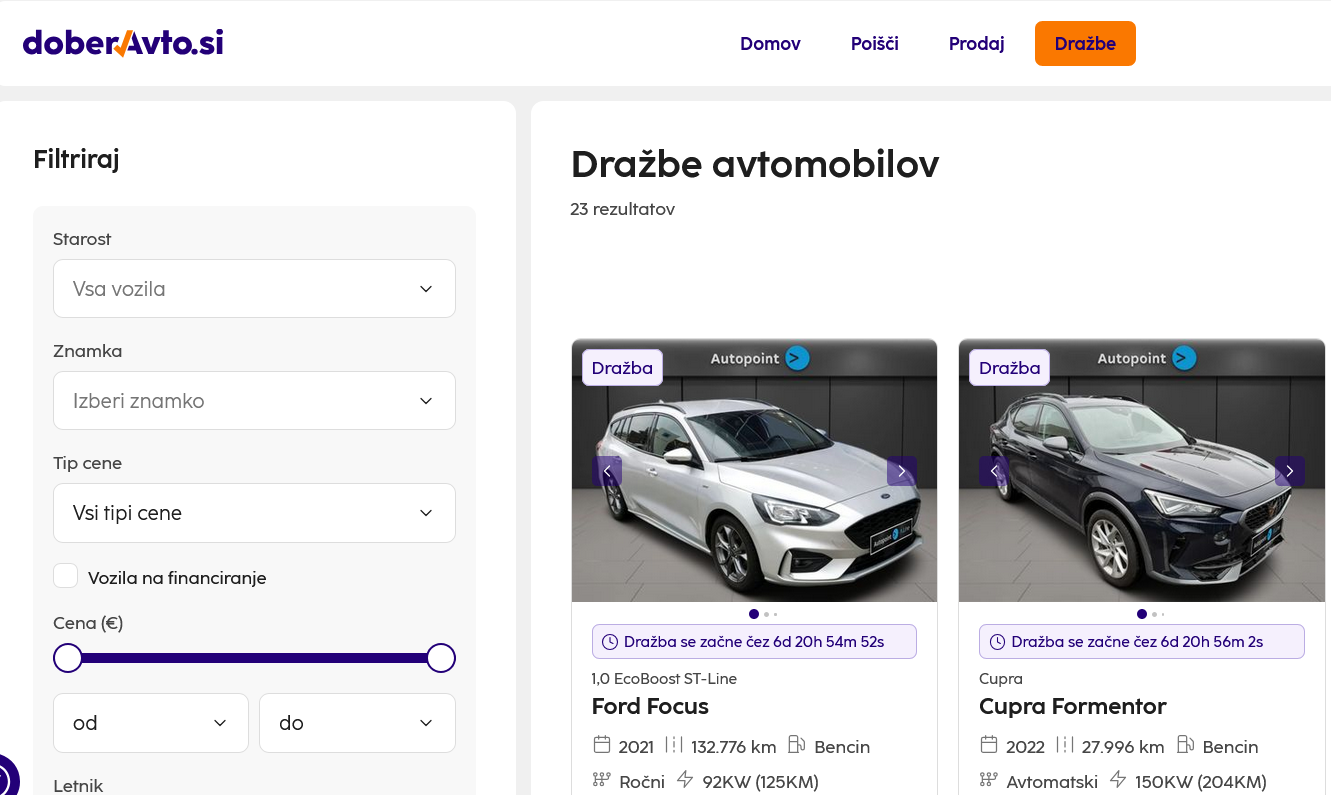Click the doberAvto.si logo
Viewport: 1331px width, 795px height.
[123, 43]
